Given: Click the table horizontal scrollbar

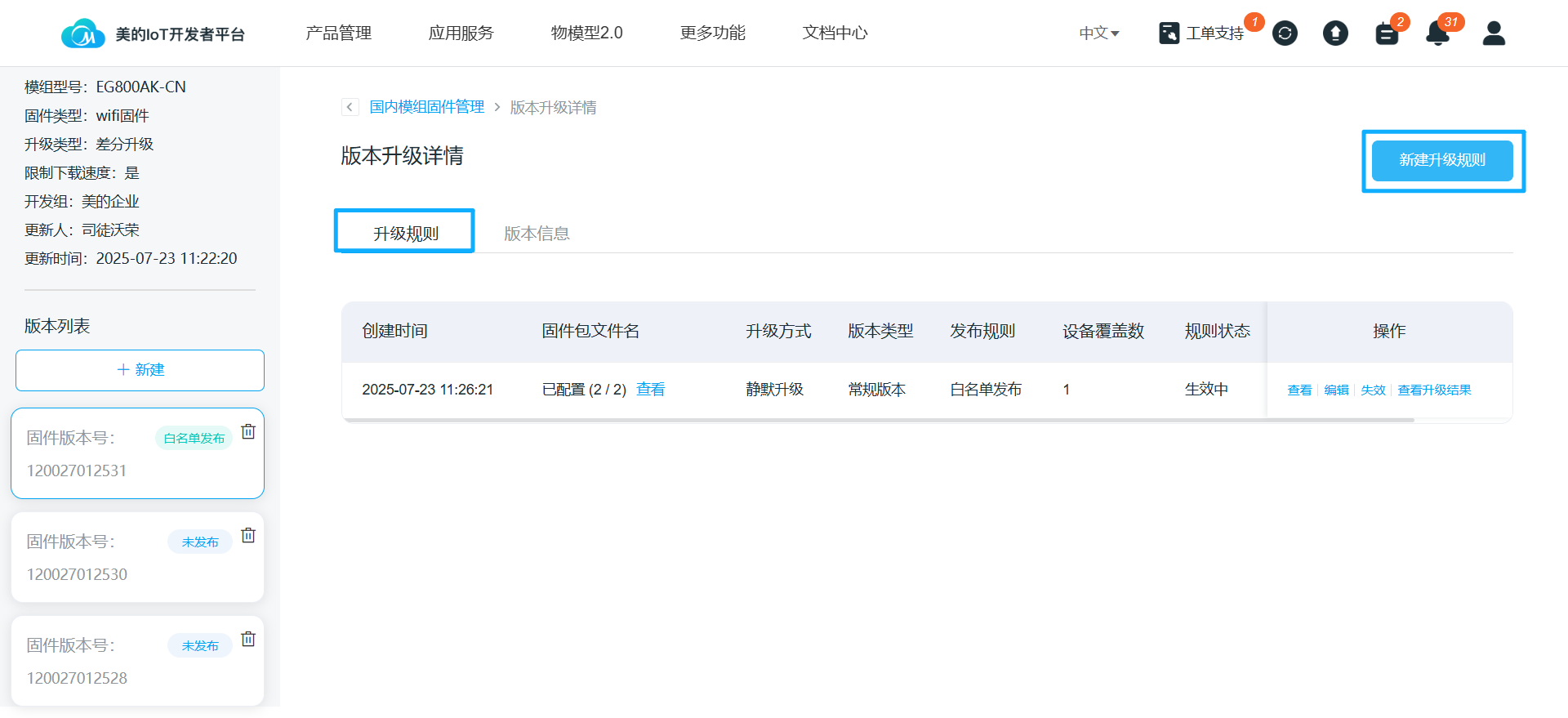Looking at the screenshot, I should tap(878, 420).
